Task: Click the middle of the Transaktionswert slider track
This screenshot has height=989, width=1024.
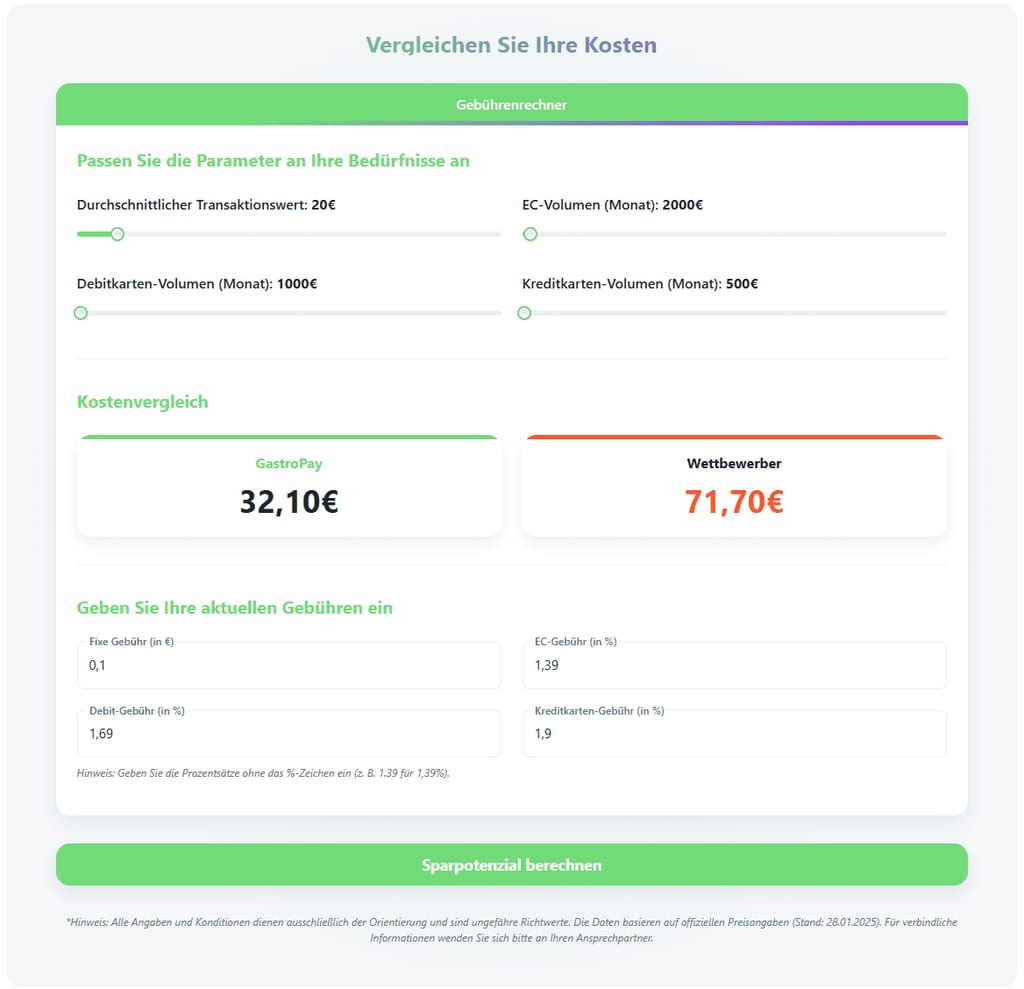Action: point(289,234)
